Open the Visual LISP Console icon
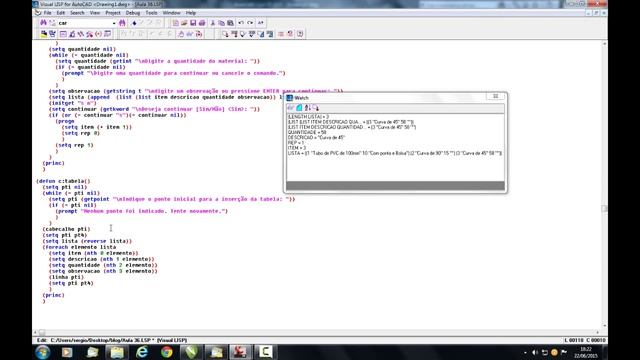Screen dimensions: 640x360 point(63,34)
